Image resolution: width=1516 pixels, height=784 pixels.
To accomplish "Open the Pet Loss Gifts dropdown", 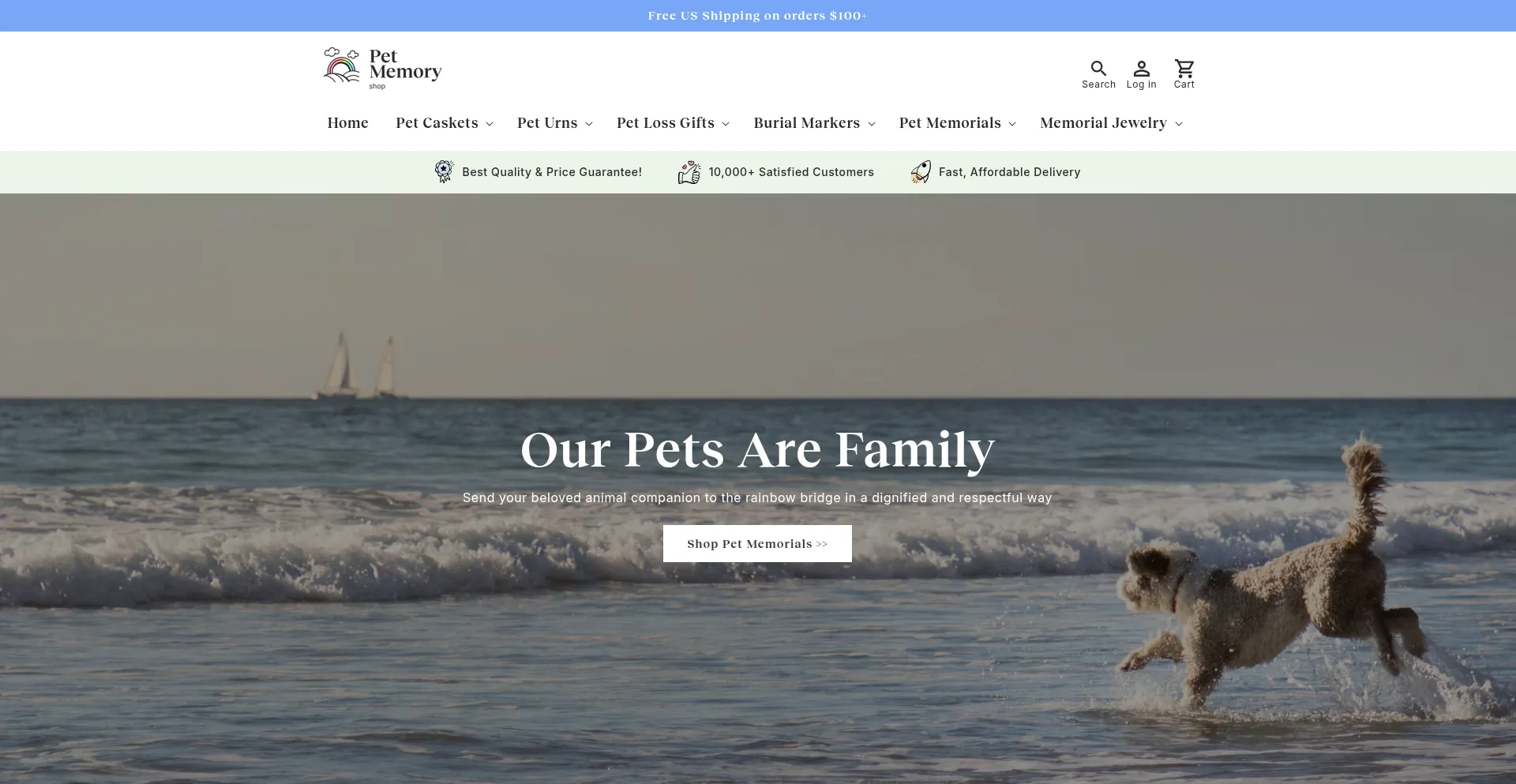I will point(674,123).
